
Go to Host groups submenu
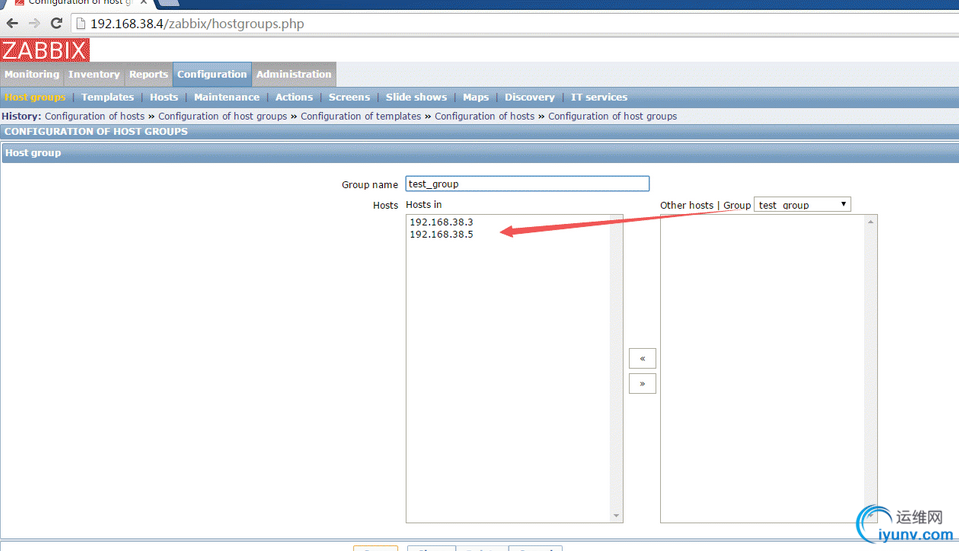click(x=35, y=97)
